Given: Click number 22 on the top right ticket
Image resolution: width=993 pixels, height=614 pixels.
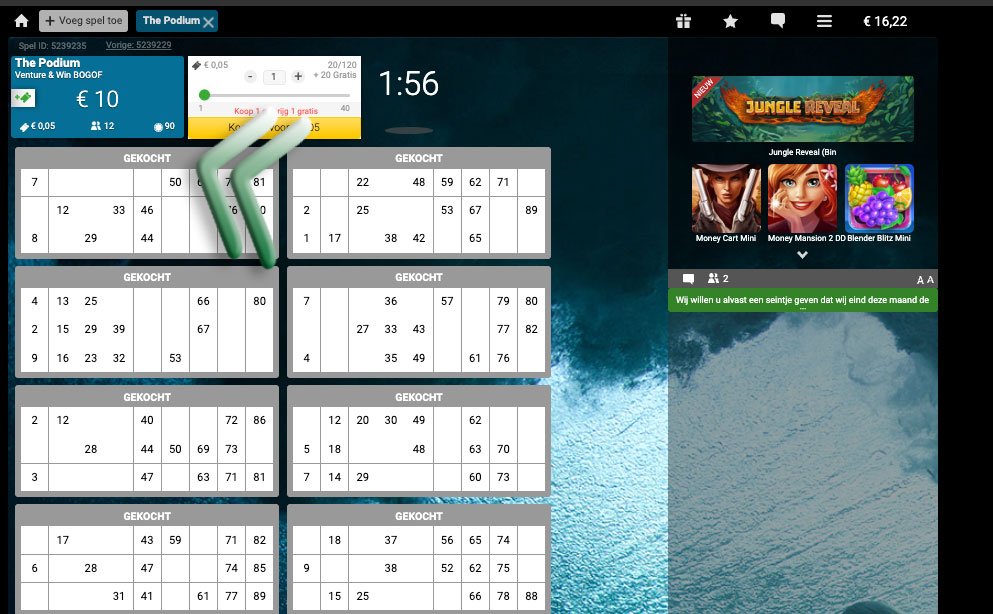Looking at the screenshot, I should (362, 182).
